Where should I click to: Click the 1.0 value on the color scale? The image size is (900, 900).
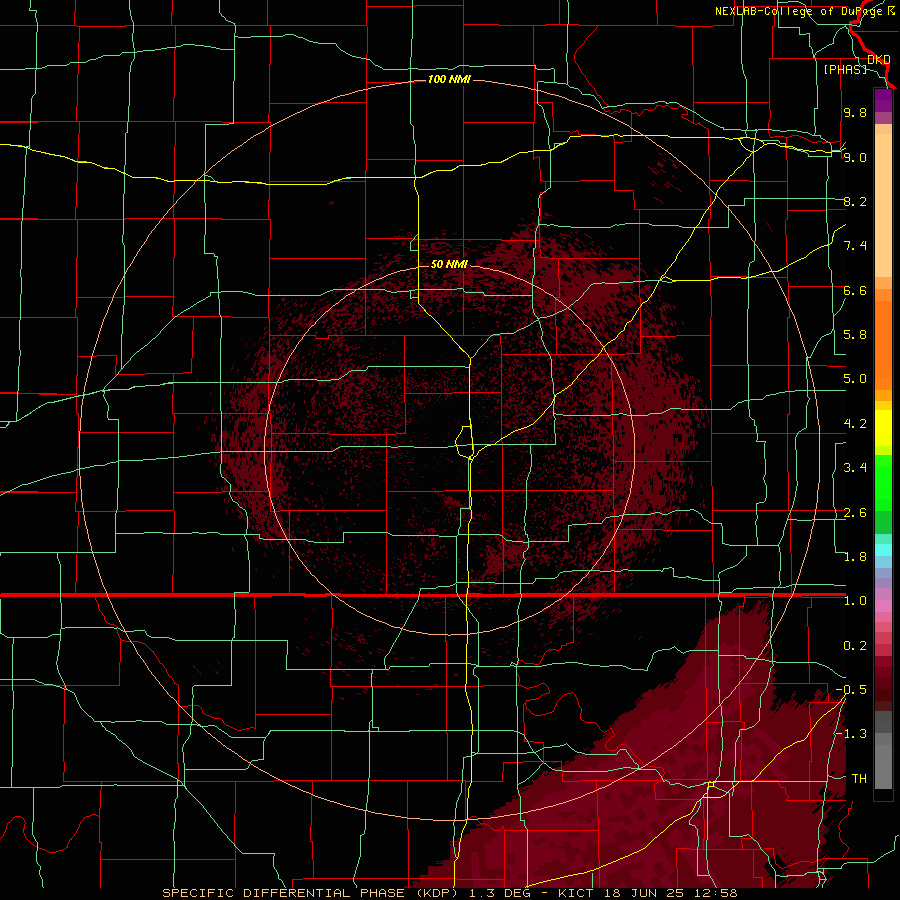(x=855, y=601)
